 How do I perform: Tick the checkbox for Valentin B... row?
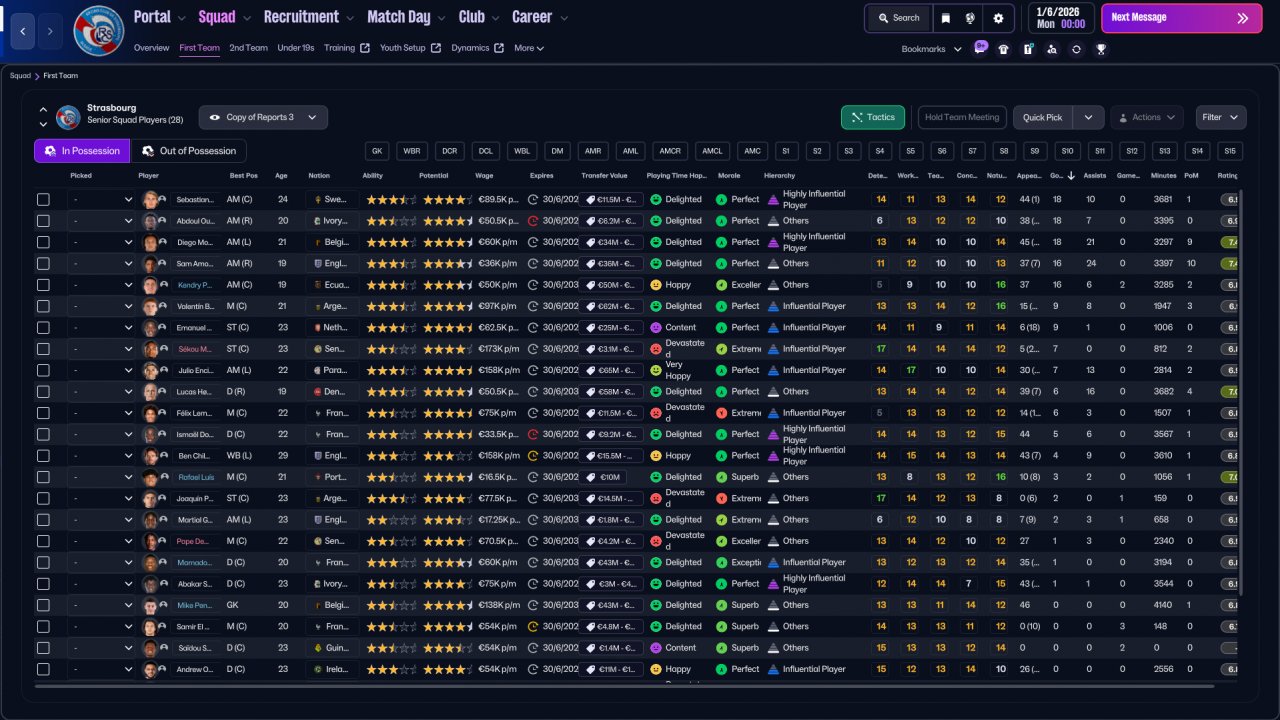tap(43, 306)
